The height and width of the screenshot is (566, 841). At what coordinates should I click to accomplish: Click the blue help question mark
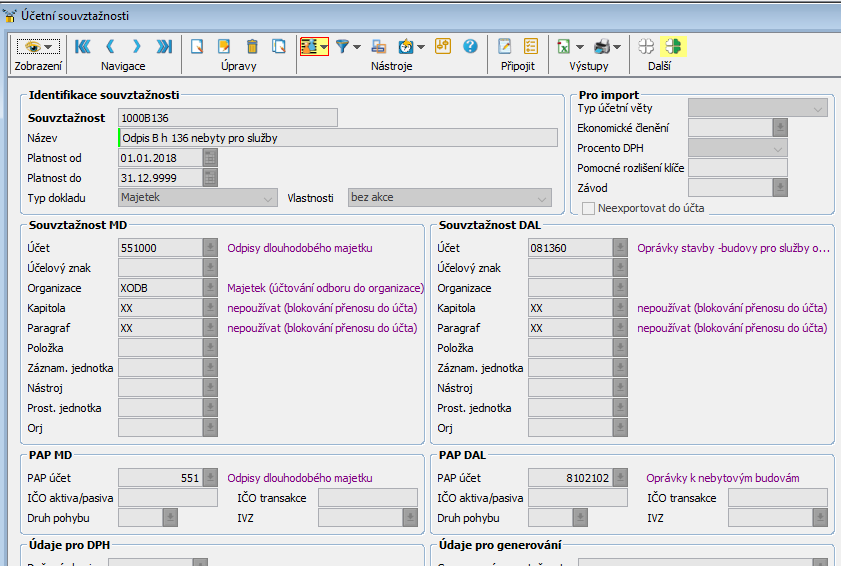[470, 46]
